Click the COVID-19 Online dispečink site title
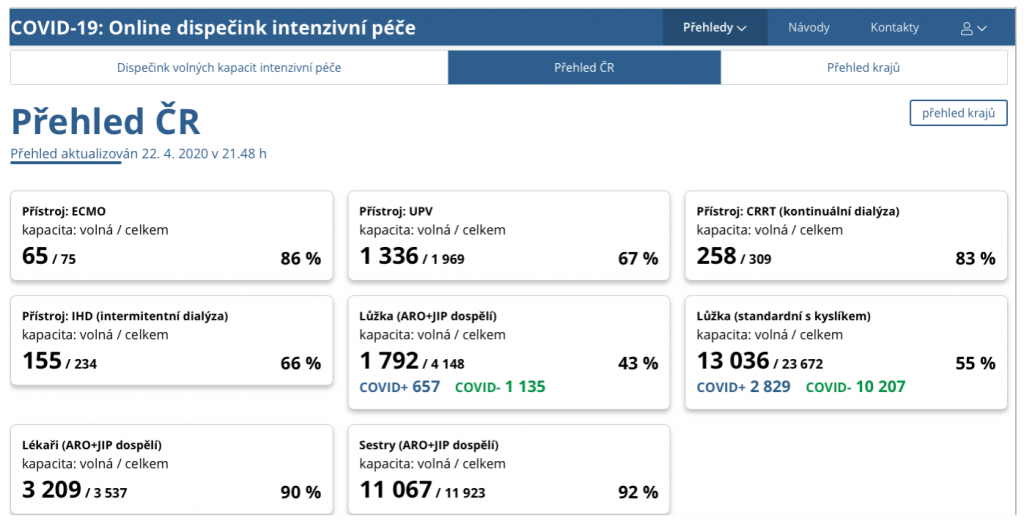The height and width of the screenshot is (524, 1024). point(213,28)
